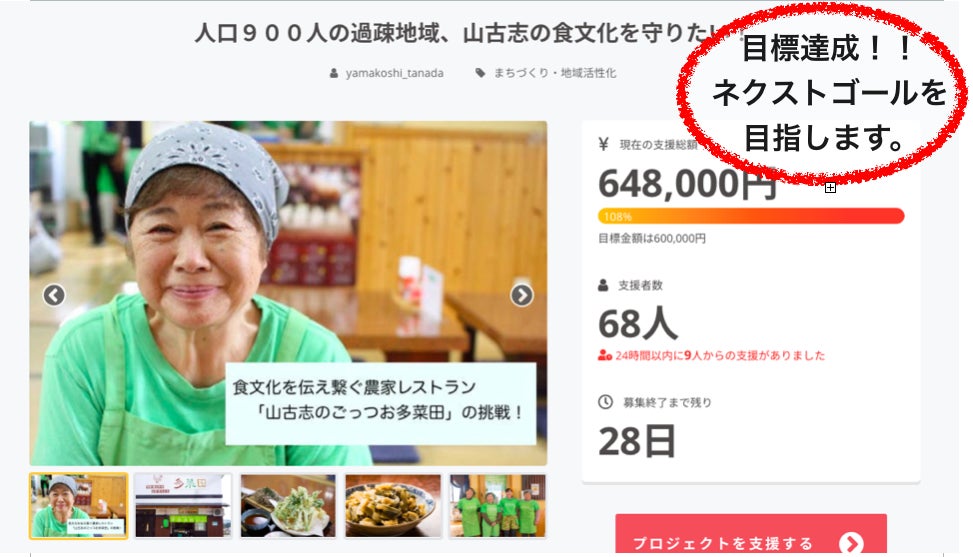This screenshot has height=557, width=973.
Task: Select the 多菜田 storefront thumbnail
Action: [183, 506]
